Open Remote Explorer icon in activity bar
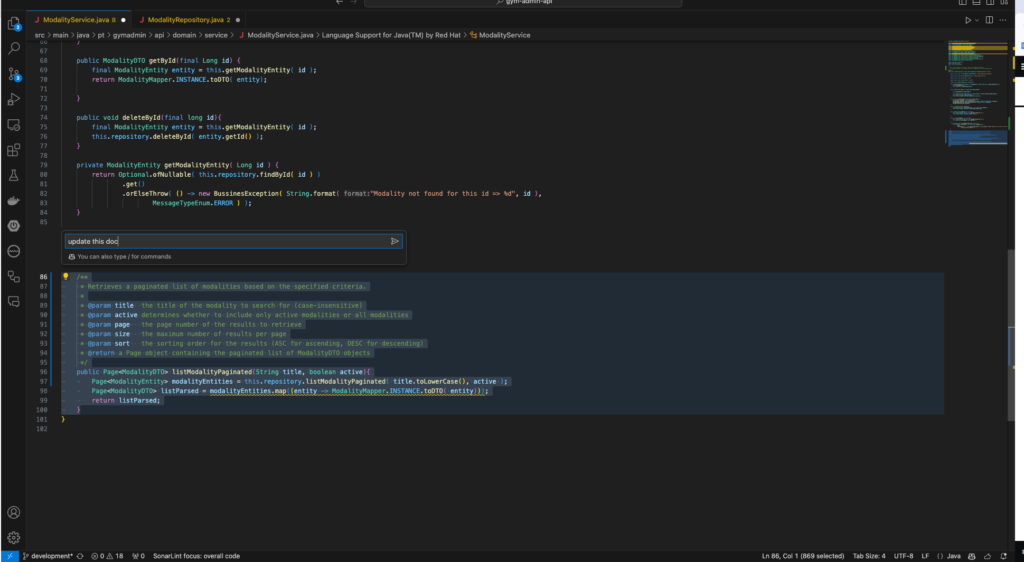The width and height of the screenshot is (1024, 562). [13, 125]
